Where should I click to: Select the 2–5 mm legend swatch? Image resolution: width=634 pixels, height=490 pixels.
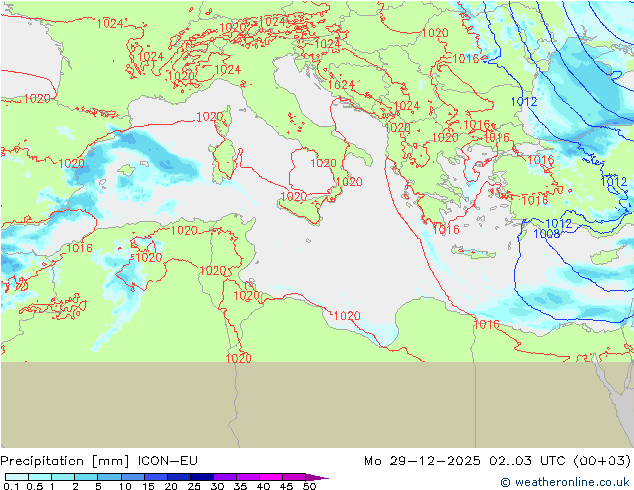tap(86, 477)
